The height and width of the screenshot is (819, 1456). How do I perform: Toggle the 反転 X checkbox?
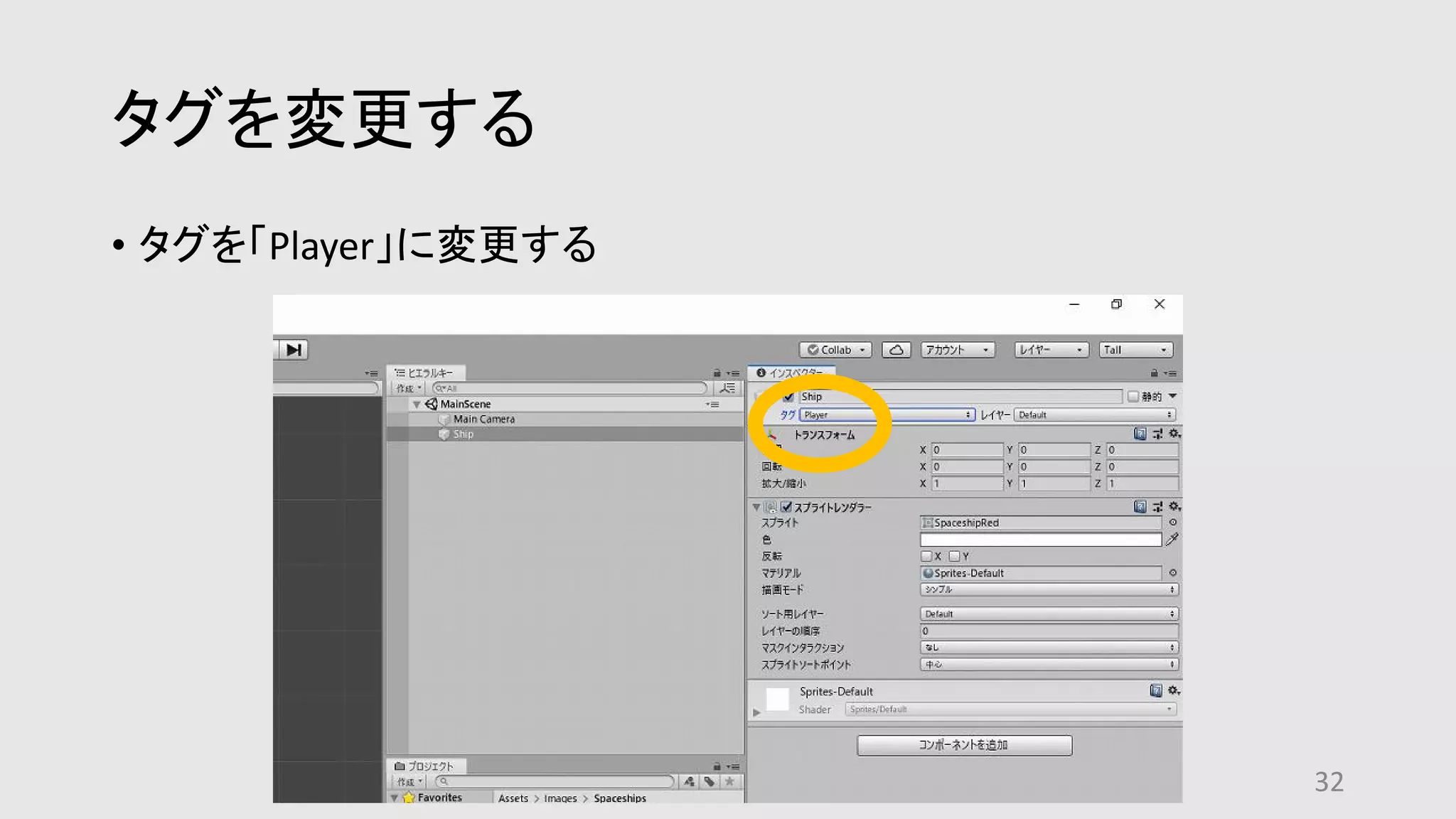point(926,556)
